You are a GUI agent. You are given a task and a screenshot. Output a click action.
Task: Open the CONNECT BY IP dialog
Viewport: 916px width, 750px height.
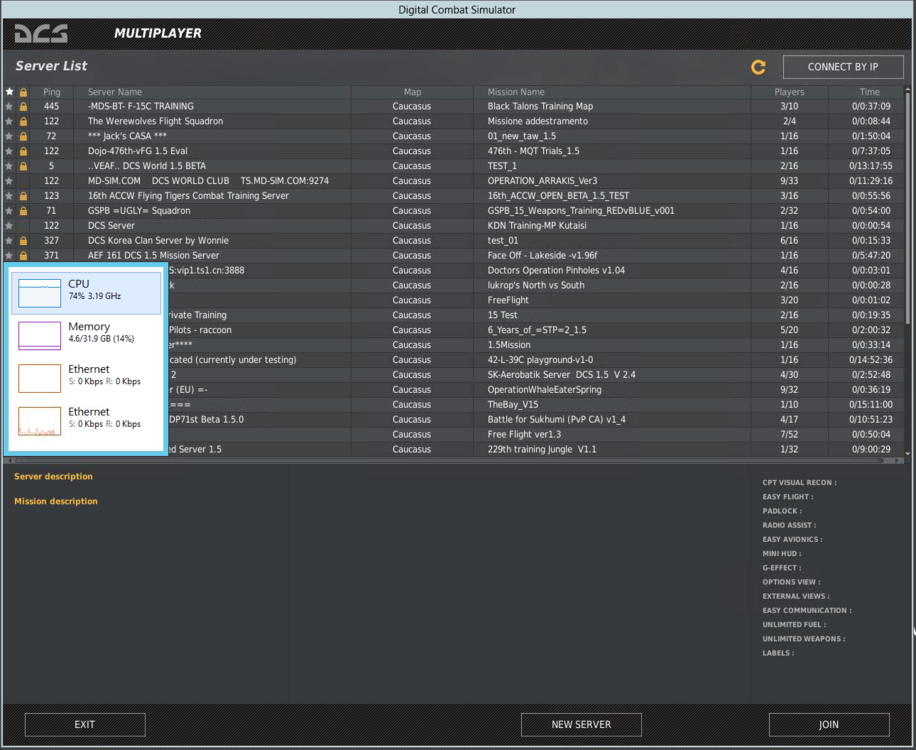click(843, 67)
